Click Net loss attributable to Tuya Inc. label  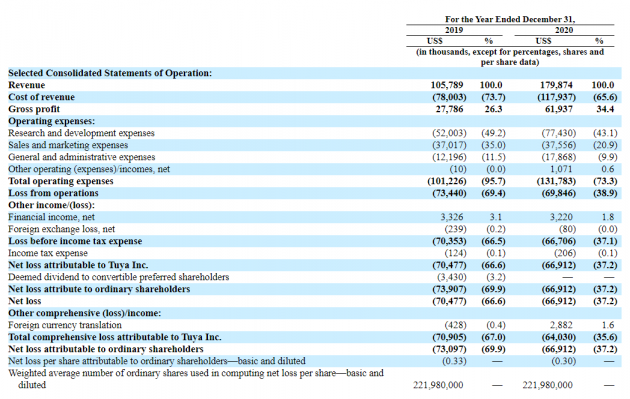(x=78, y=265)
